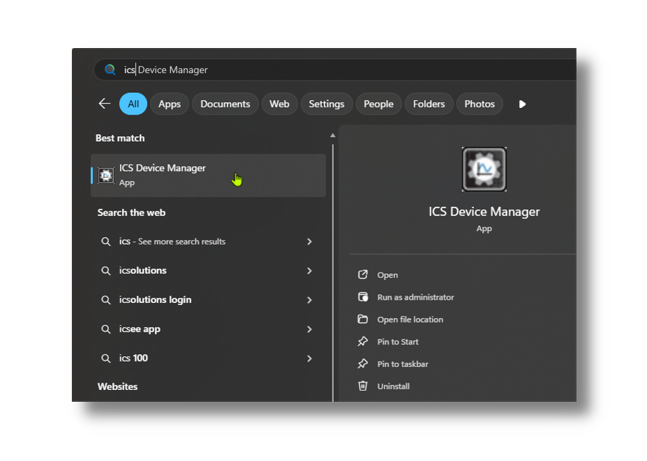Switch to the Folders filter tab

click(429, 104)
